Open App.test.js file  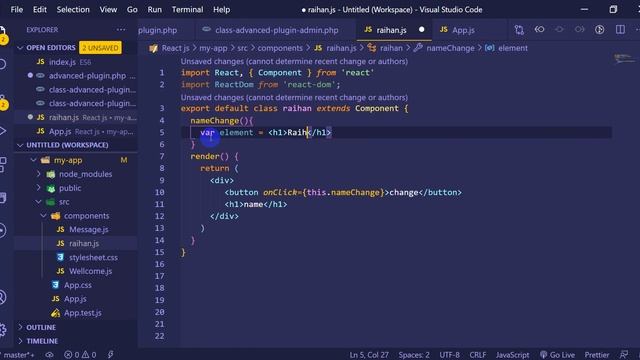click(x=82, y=313)
